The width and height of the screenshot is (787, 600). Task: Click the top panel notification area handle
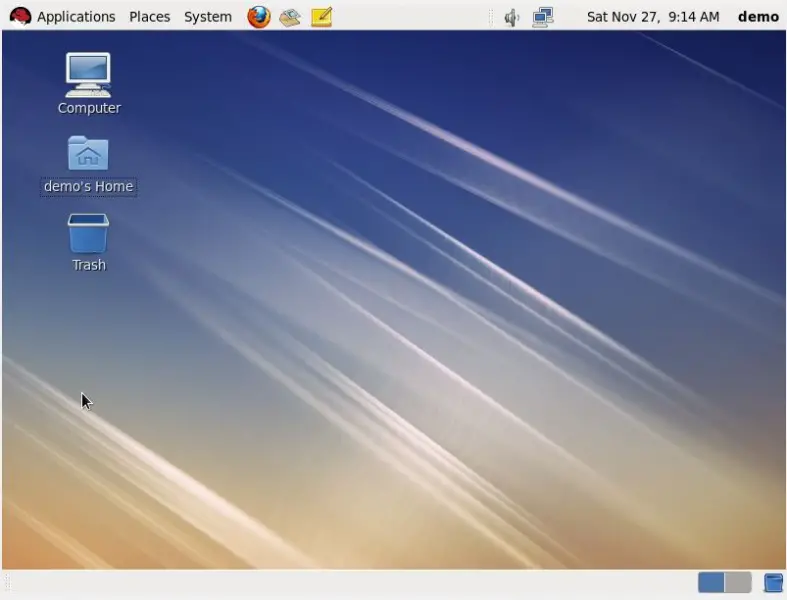[491, 17]
